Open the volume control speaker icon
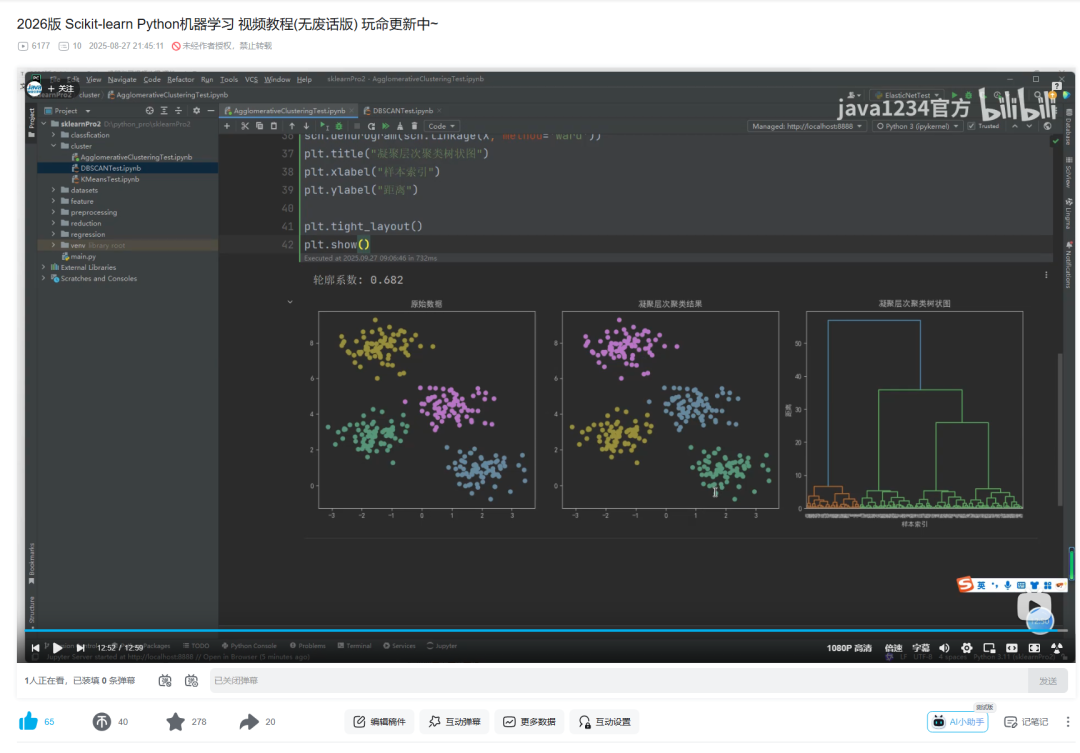 click(x=944, y=648)
